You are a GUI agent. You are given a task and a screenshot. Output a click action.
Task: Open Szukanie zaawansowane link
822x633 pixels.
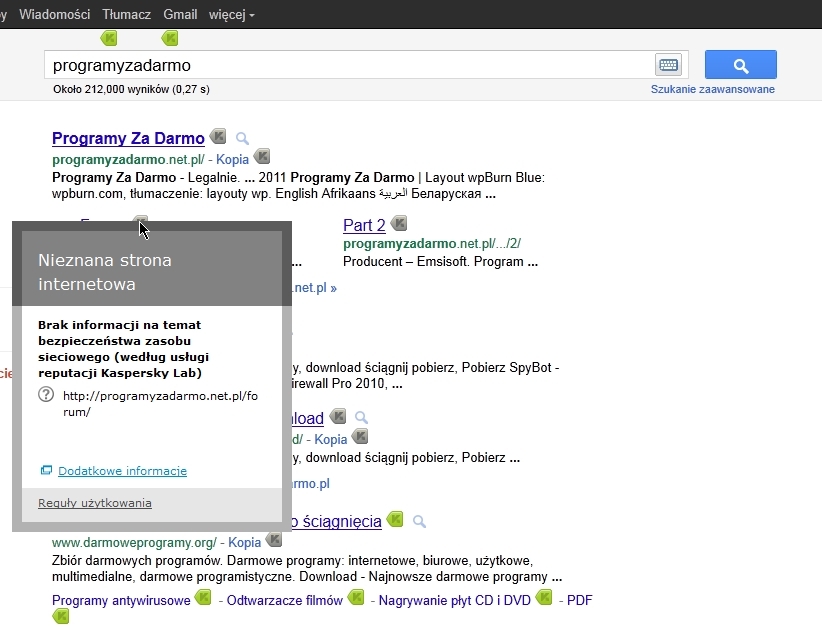(712, 89)
